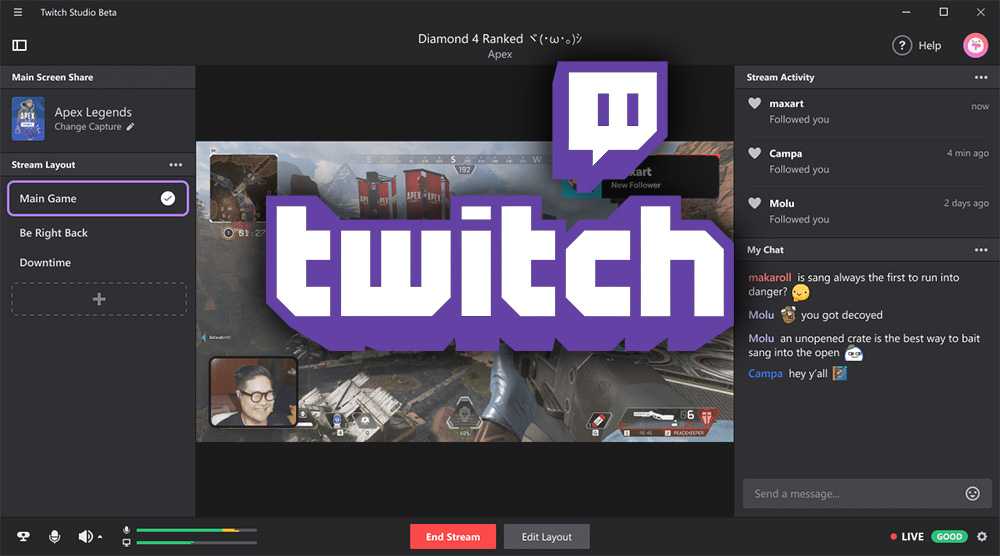Click the Apex Legends capture thumbnail
The image size is (1000, 556).
[28, 119]
